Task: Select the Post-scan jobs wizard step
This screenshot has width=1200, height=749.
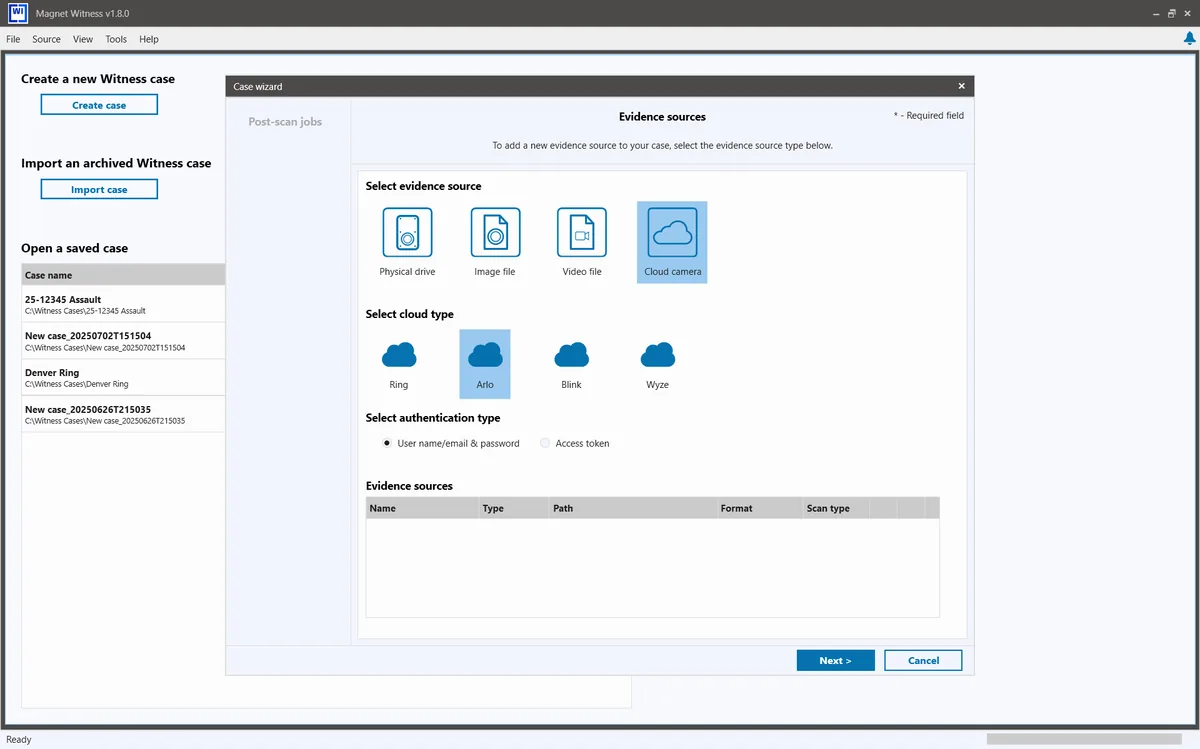Action: (285, 122)
